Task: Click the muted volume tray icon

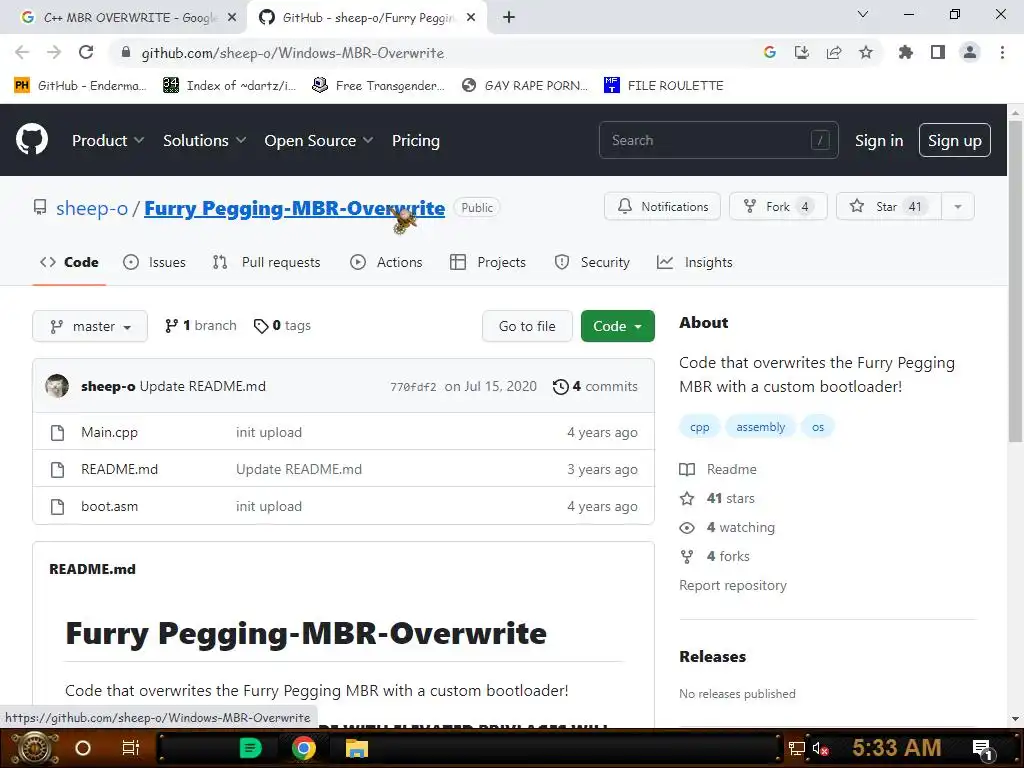Action: [820, 748]
